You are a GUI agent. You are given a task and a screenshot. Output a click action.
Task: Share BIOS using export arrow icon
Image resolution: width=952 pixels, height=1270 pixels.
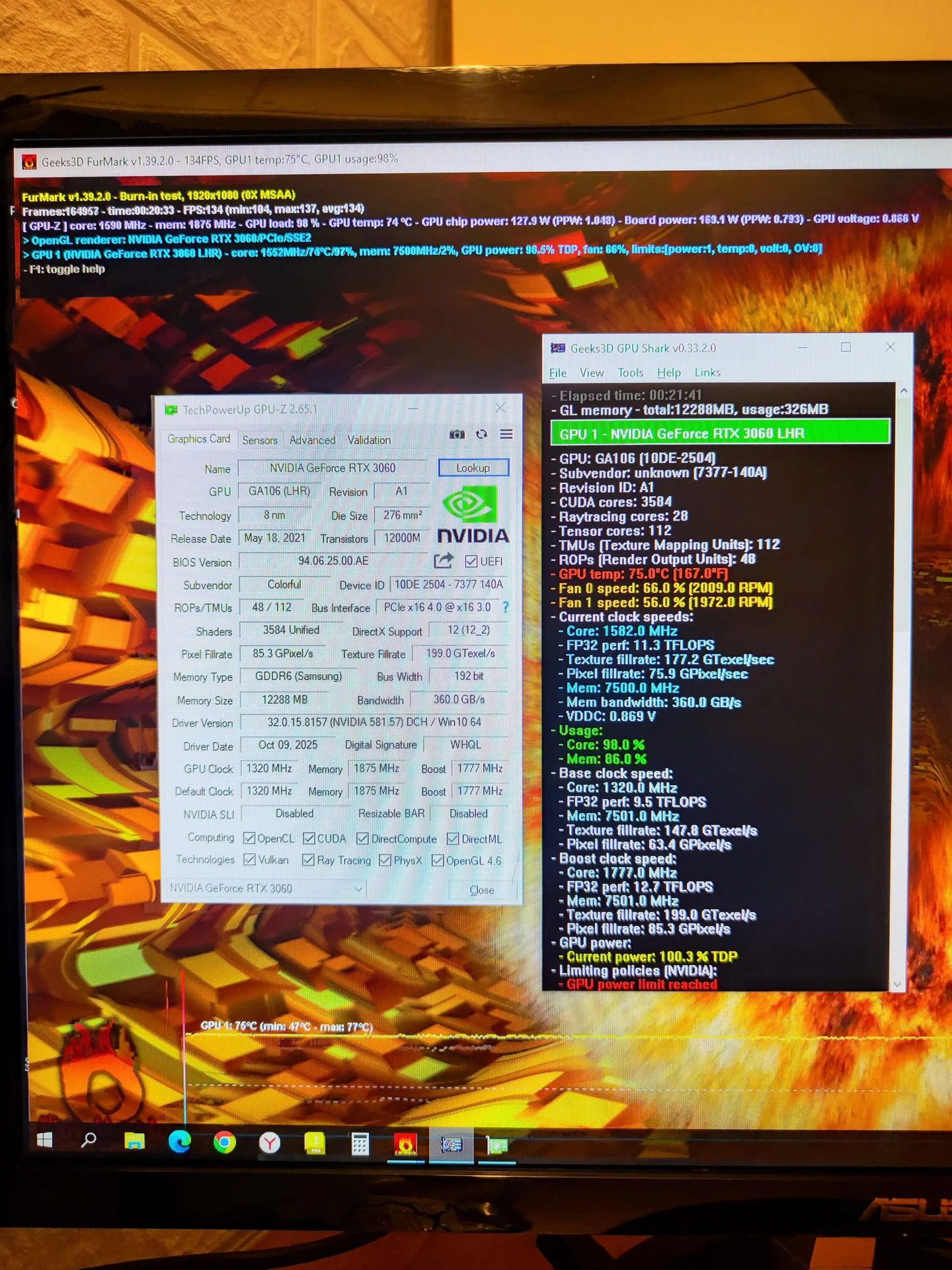444,560
